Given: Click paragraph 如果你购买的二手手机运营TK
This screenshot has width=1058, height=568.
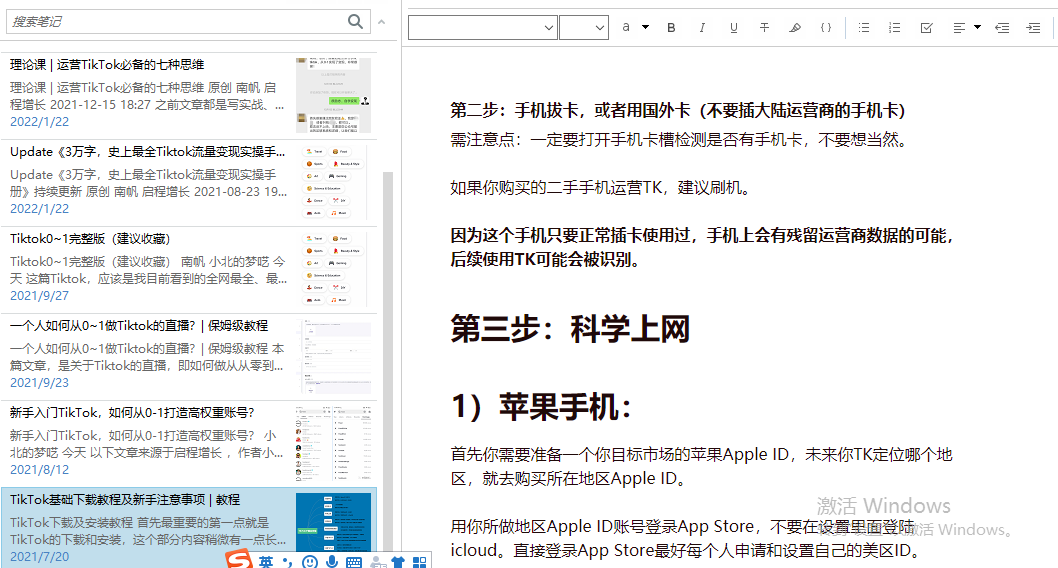Looking at the screenshot, I should (x=601, y=188).
